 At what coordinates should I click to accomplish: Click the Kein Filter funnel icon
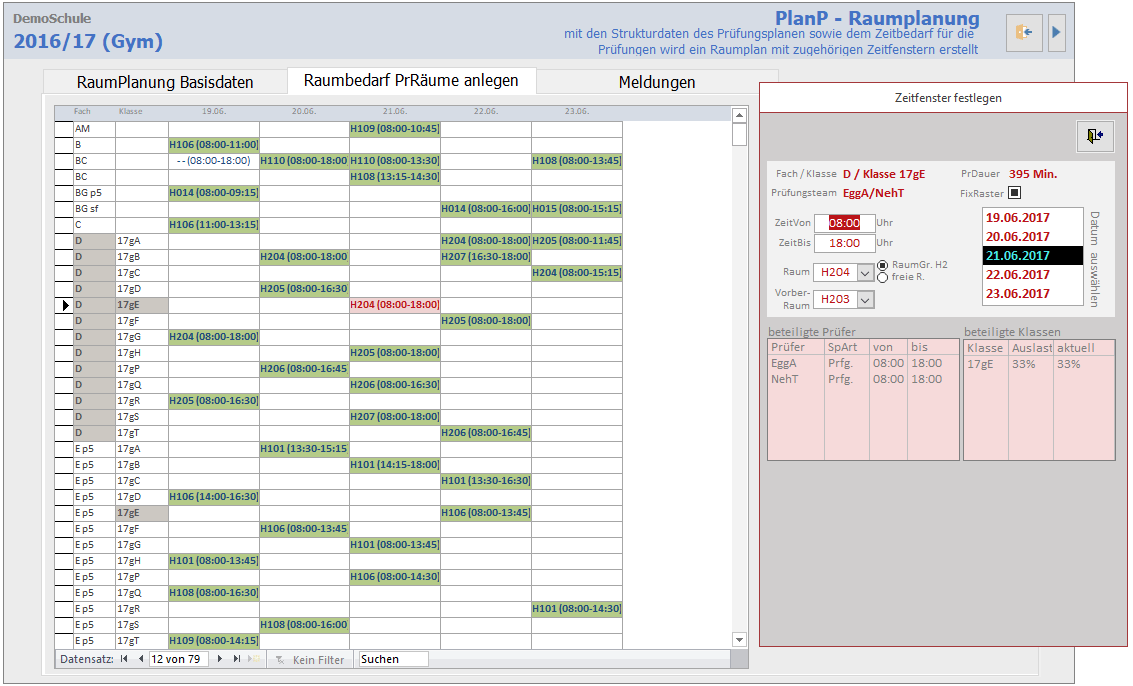(281, 660)
